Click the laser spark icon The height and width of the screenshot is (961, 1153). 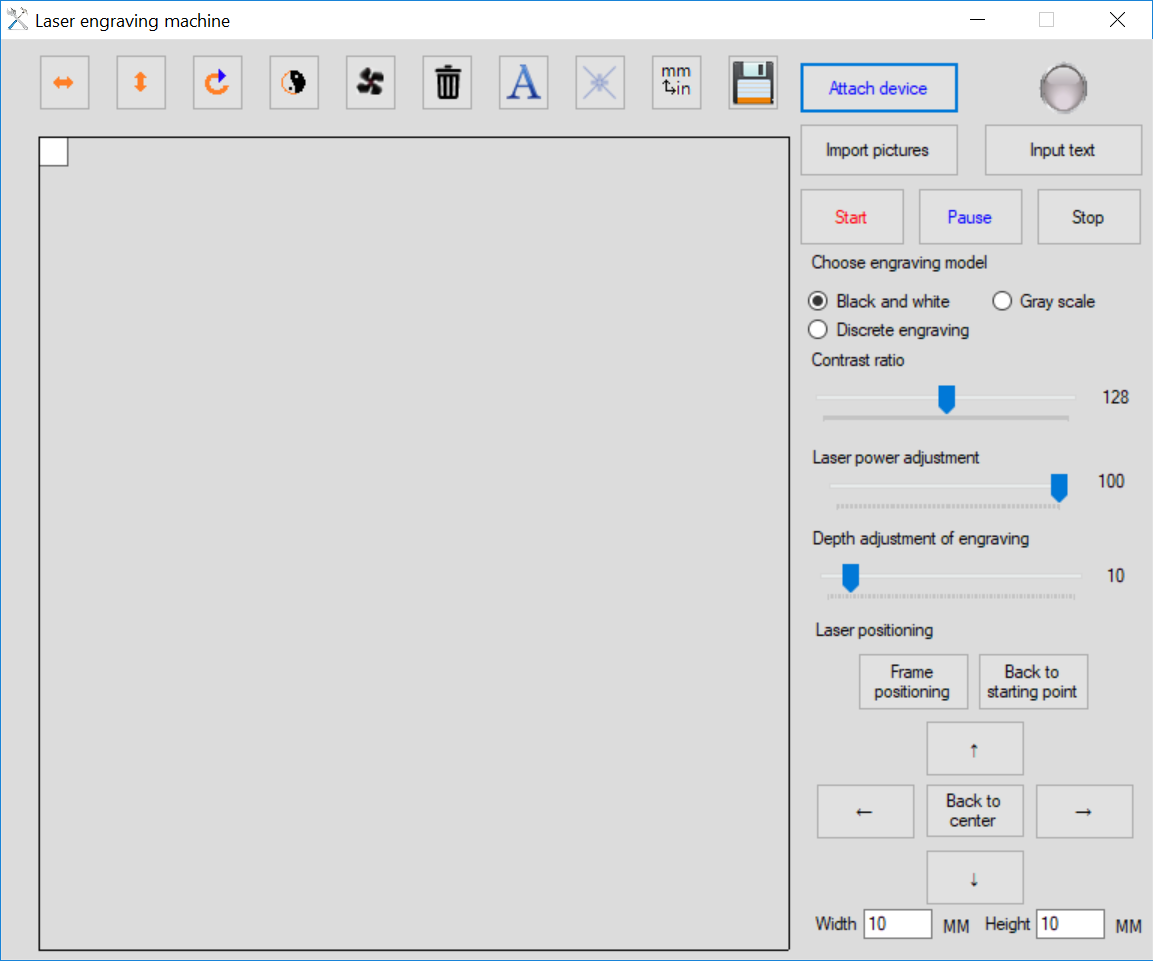click(x=600, y=82)
